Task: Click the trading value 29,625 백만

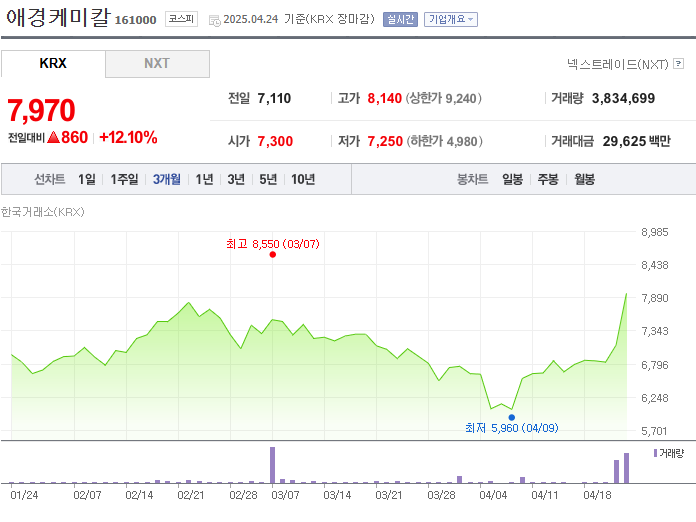Action: [x=637, y=141]
